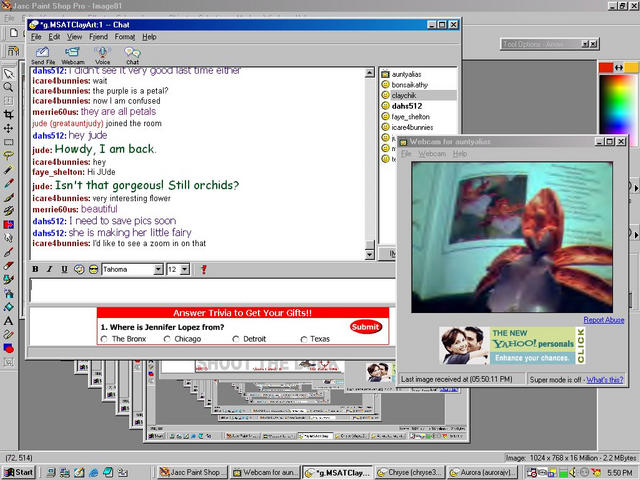Open the chat View menu
The width and height of the screenshot is (640, 480).
pyautogui.click(x=74, y=37)
